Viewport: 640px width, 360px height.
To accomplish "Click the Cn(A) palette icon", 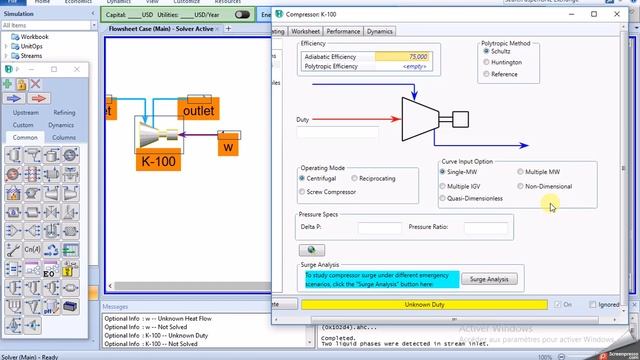I will tap(32, 250).
